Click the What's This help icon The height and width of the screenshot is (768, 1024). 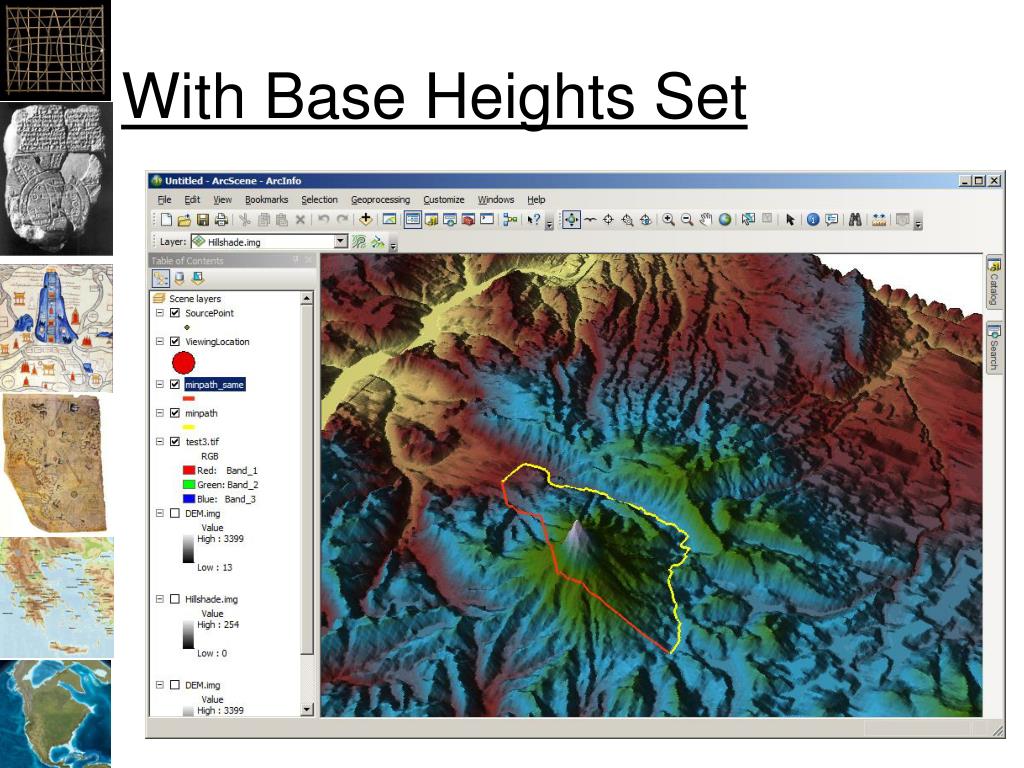534,219
